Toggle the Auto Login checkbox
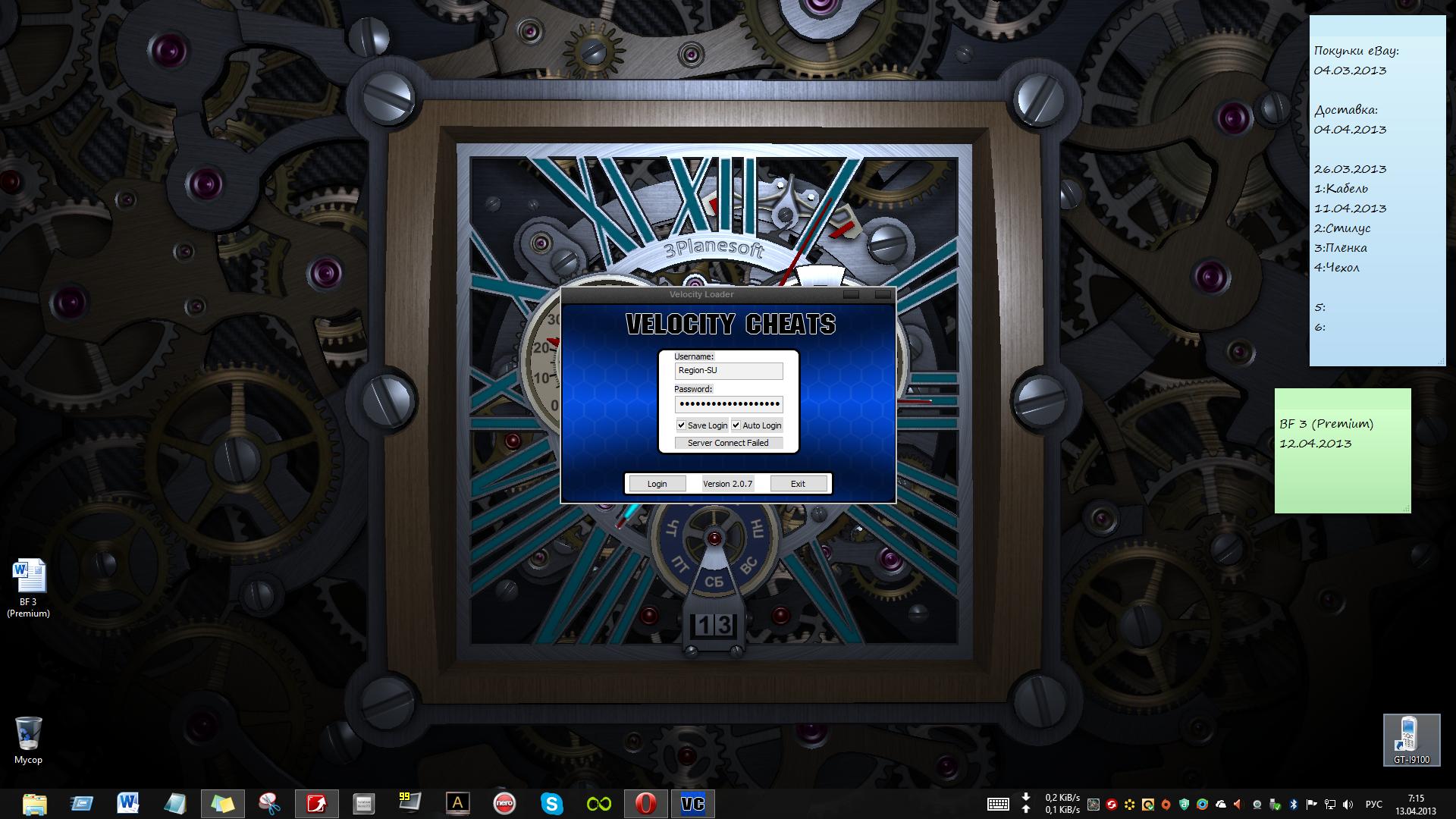The width and height of the screenshot is (1456, 819). point(736,425)
